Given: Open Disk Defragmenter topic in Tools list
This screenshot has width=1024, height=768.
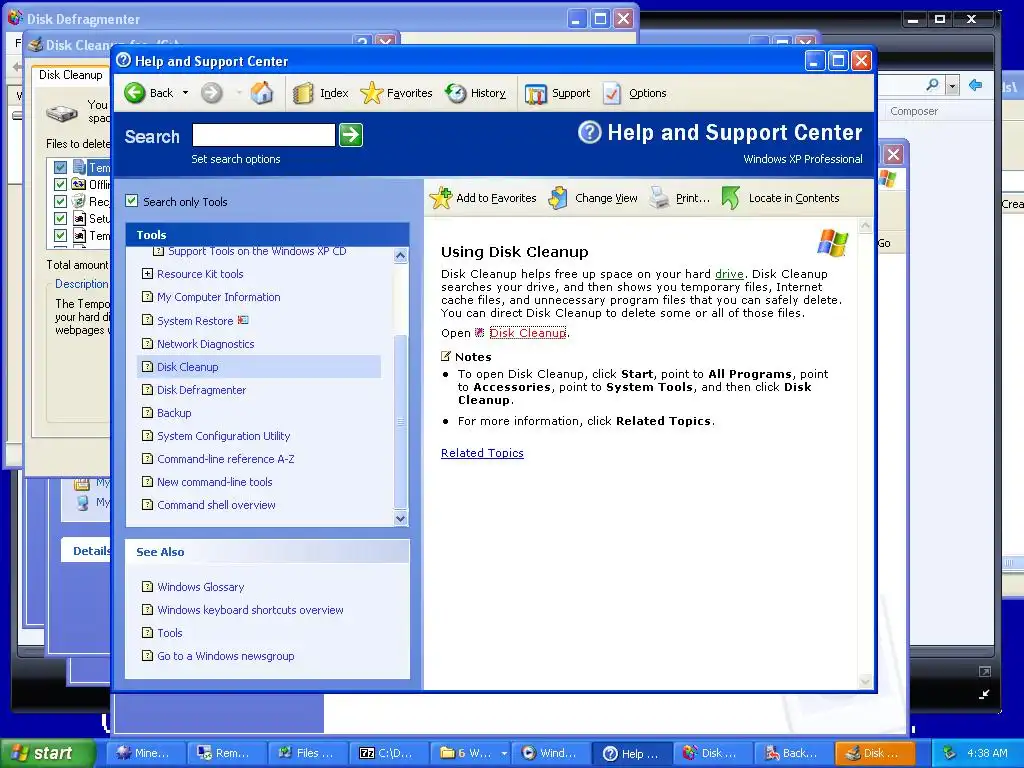Looking at the screenshot, I should [201, 390].
